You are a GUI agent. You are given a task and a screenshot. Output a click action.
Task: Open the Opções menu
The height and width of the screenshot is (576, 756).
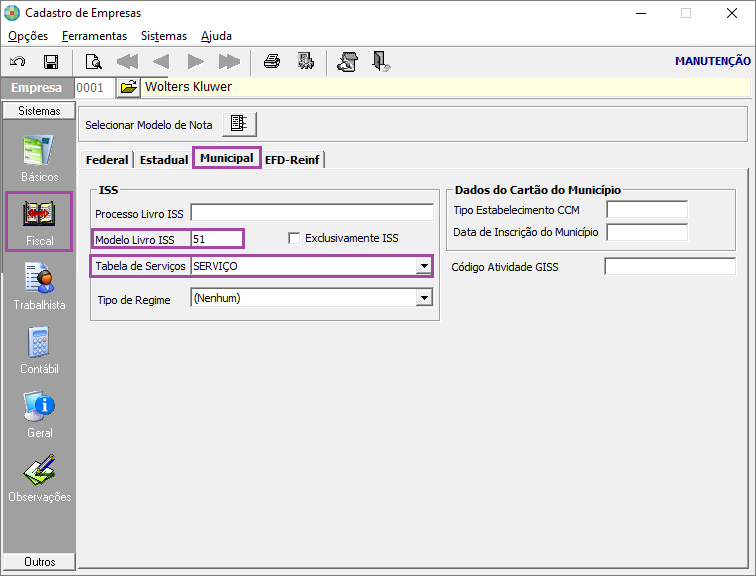[x=28, y=36]
